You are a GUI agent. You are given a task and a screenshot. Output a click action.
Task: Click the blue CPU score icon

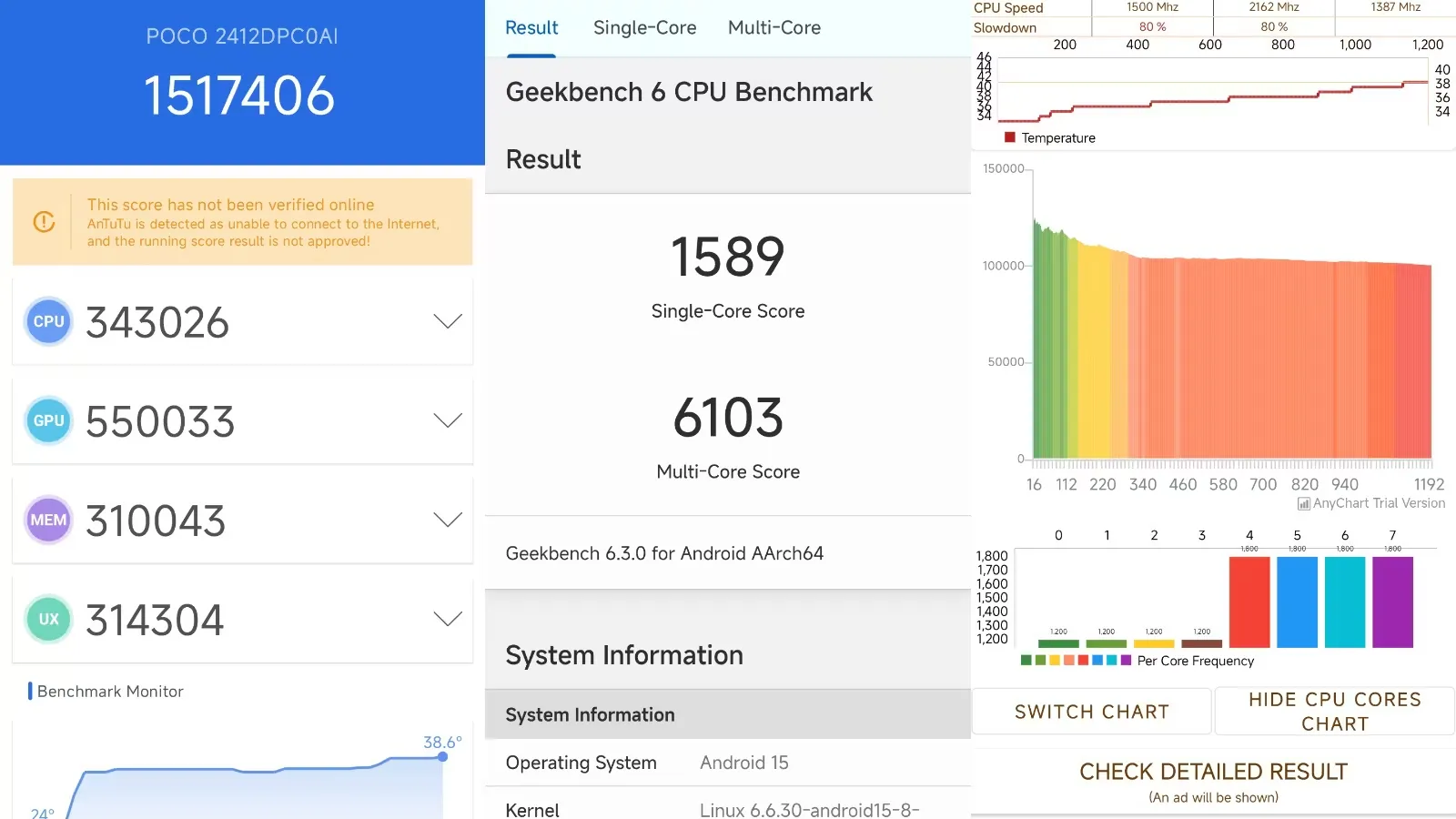pos(48,321)
